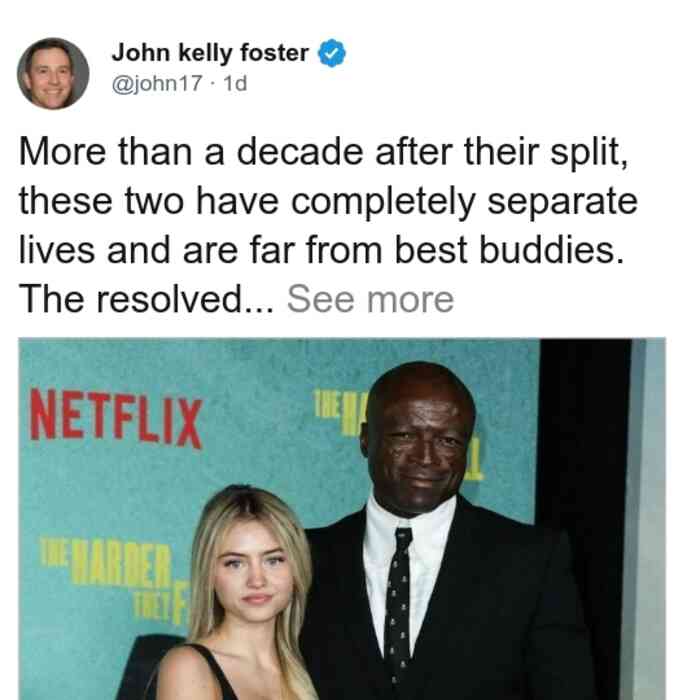
Task: Click the truncated "The resolved..." text
Action: [146, 300]
